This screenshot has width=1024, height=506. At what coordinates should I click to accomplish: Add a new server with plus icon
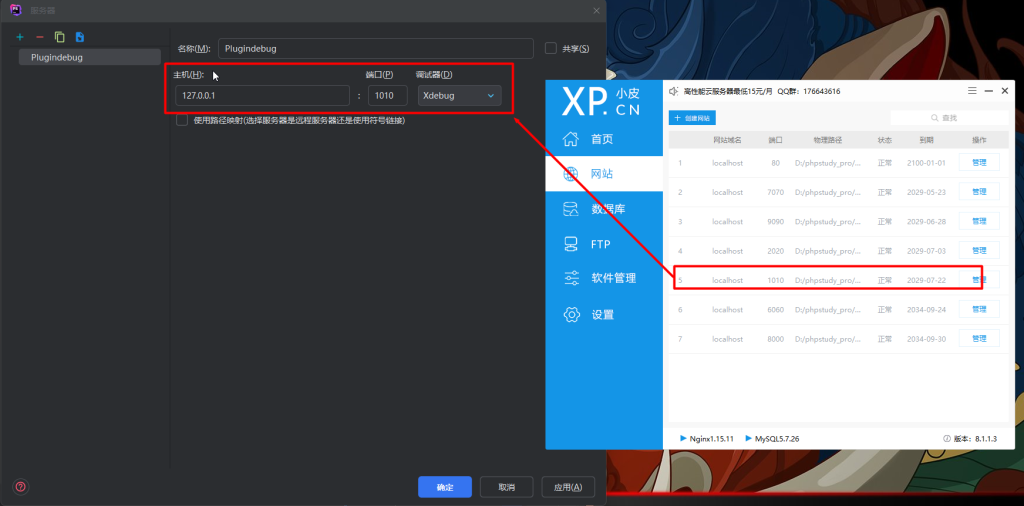[x=20, y=37]
